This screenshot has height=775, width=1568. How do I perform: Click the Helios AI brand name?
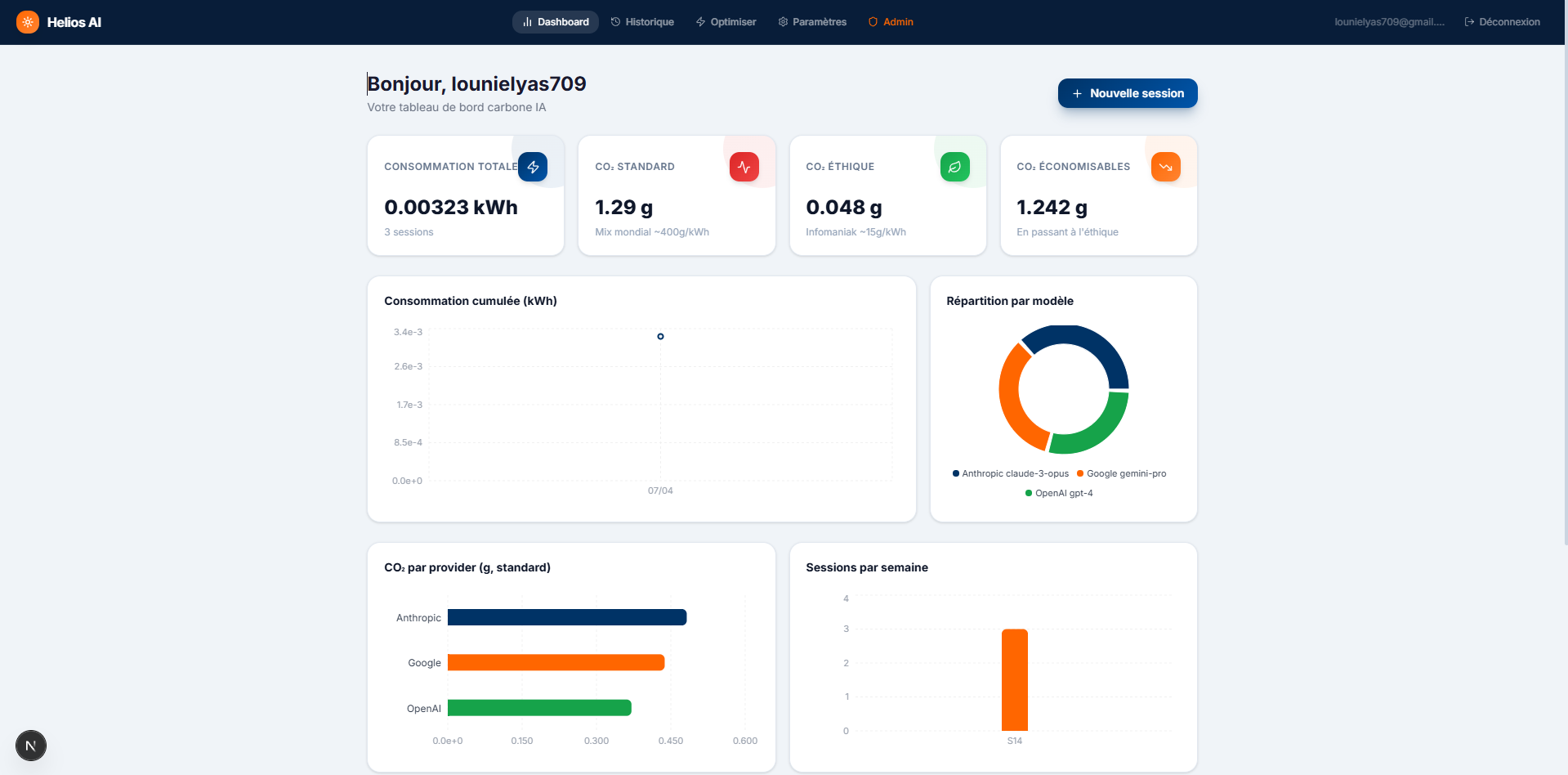[74, 22]
